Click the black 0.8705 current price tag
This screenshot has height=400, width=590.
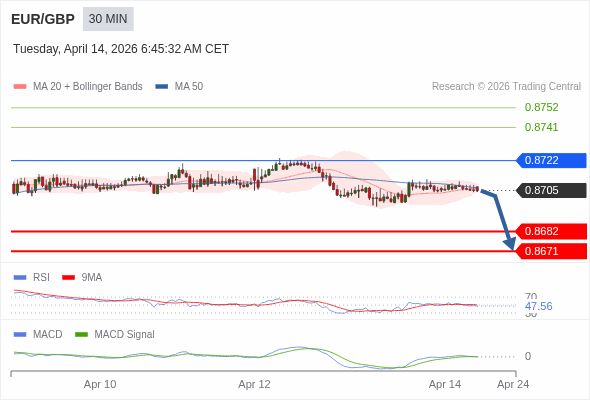pos(550,190)
